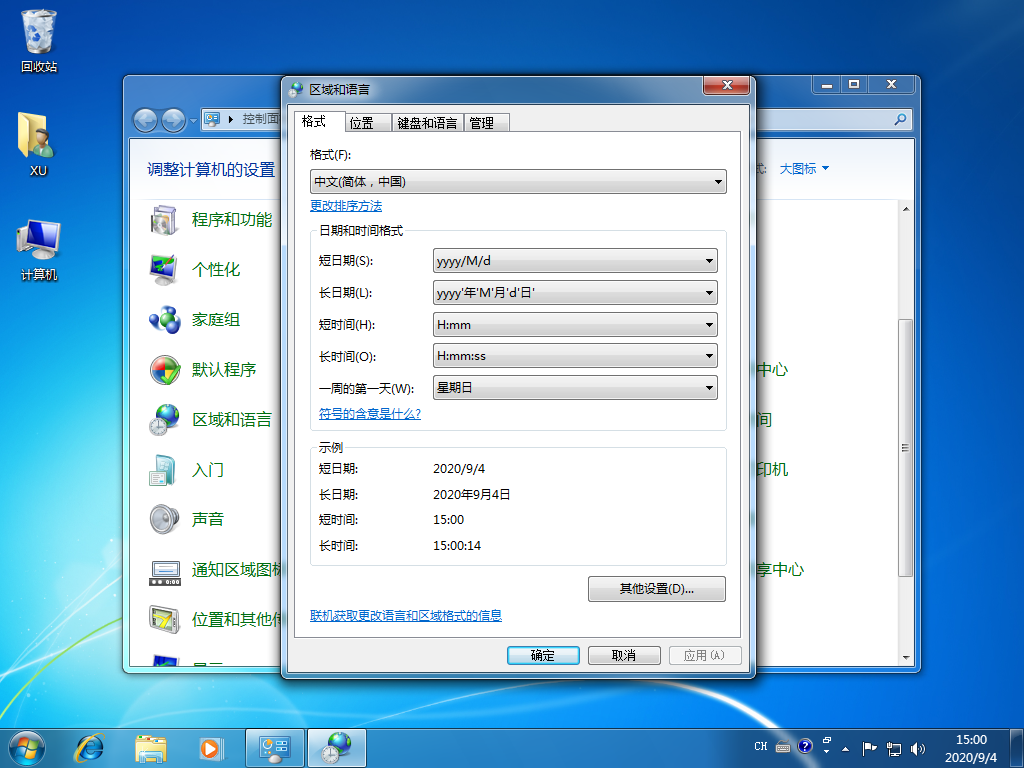The height and width of the screenshot is (768, 1024).
Task: Click the volume speaker tray icon
Action: coord(918,748)
